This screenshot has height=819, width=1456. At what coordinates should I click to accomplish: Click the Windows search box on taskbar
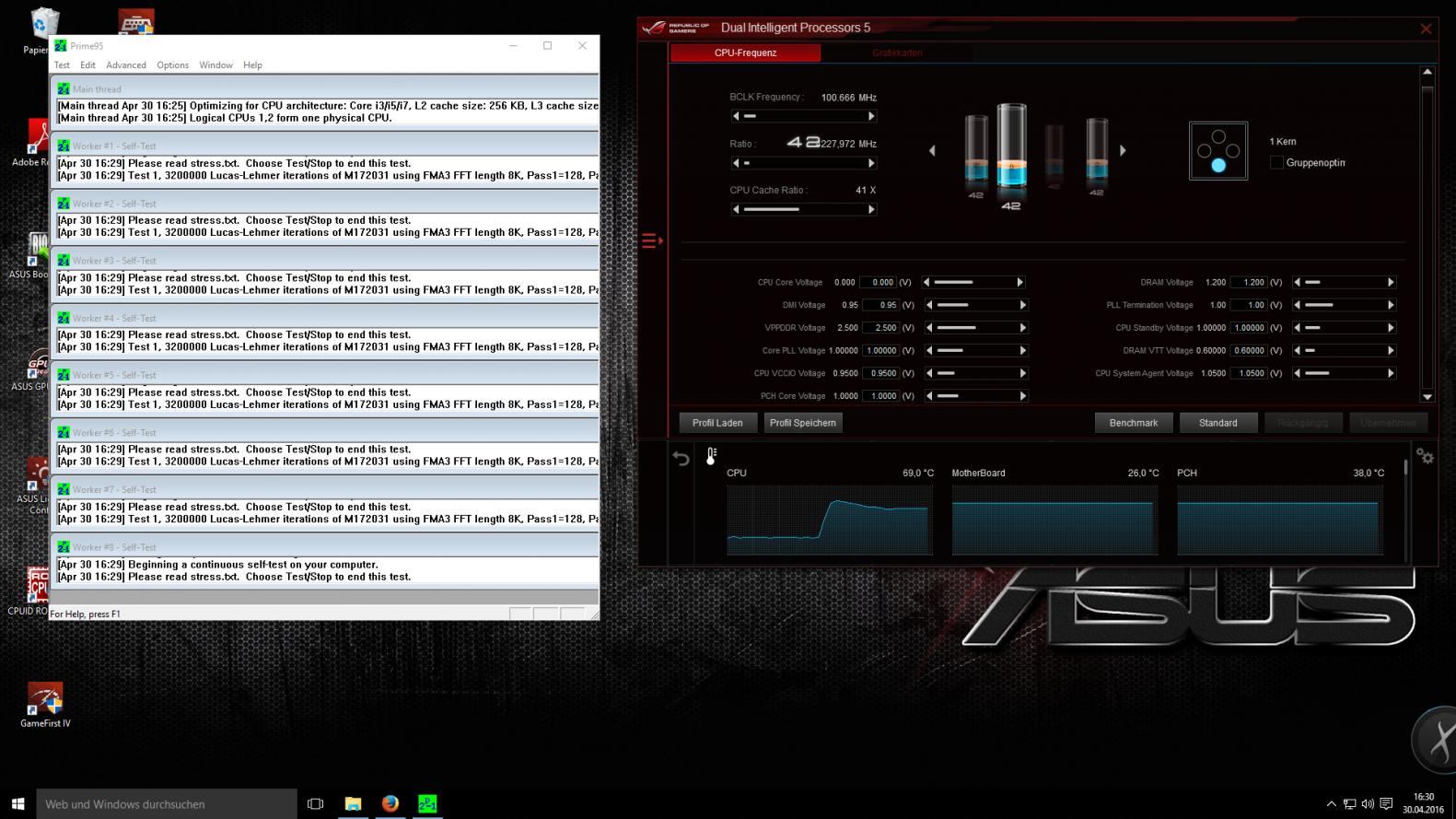(167, 803)
